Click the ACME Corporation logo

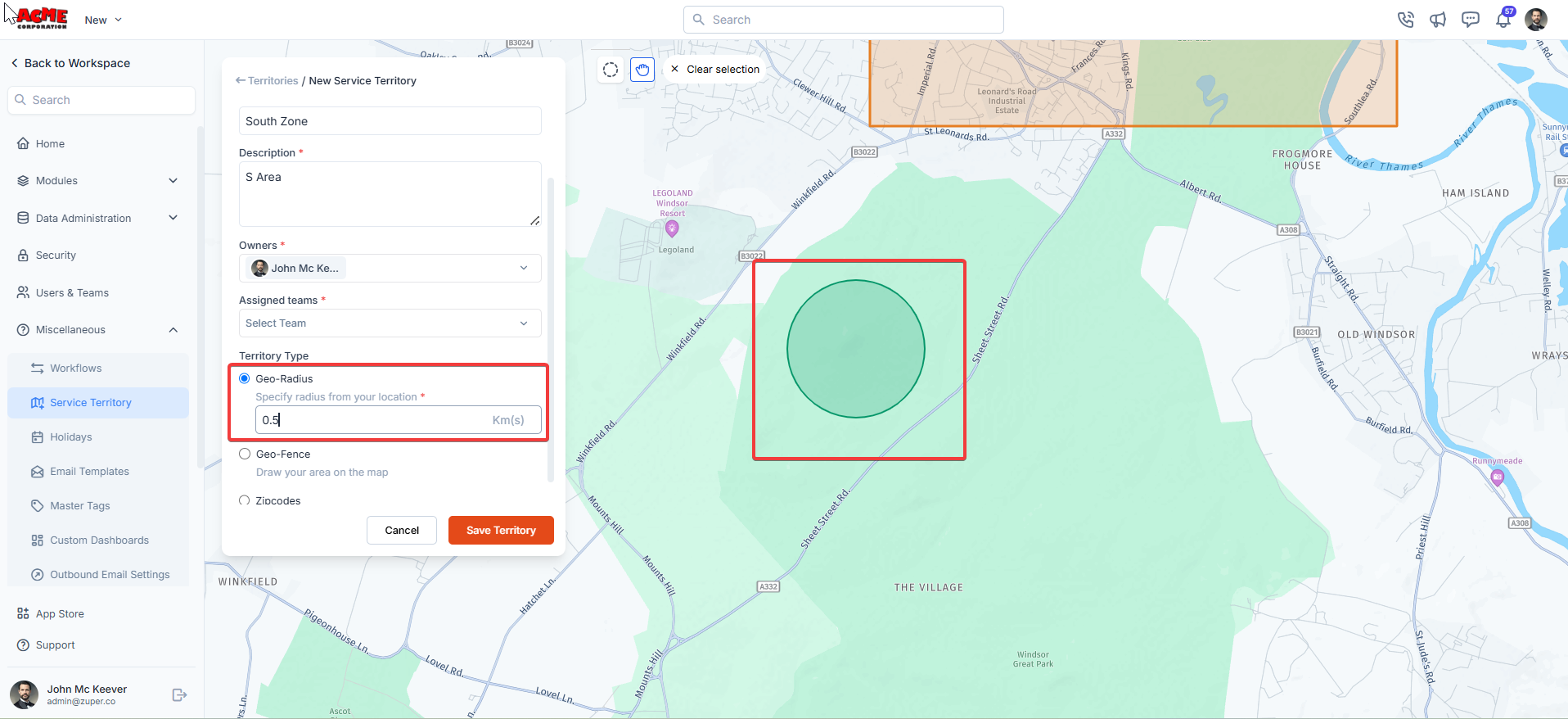[x=42, y=18]
